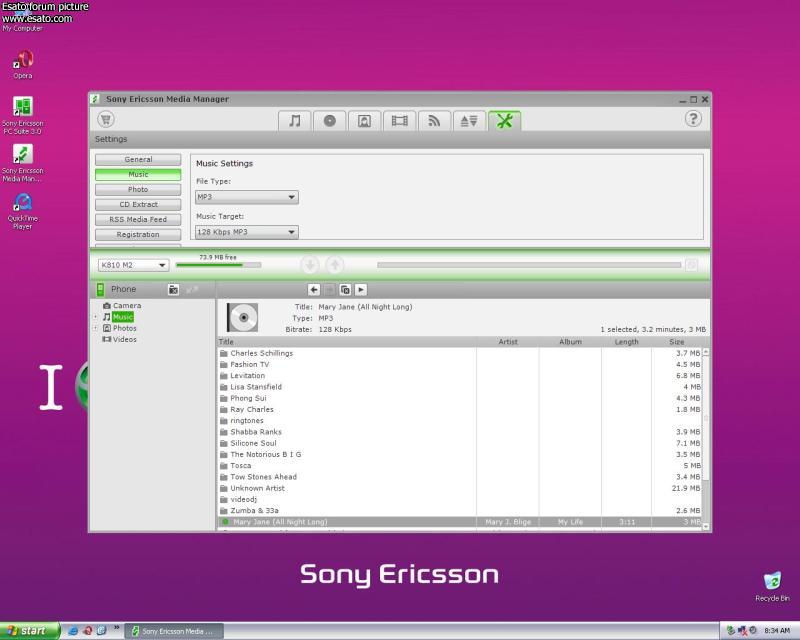Click the album art disc thumbnail
The width and height of the screenshot is (800, 640).
pyautogui.click(x=243, y=317)
